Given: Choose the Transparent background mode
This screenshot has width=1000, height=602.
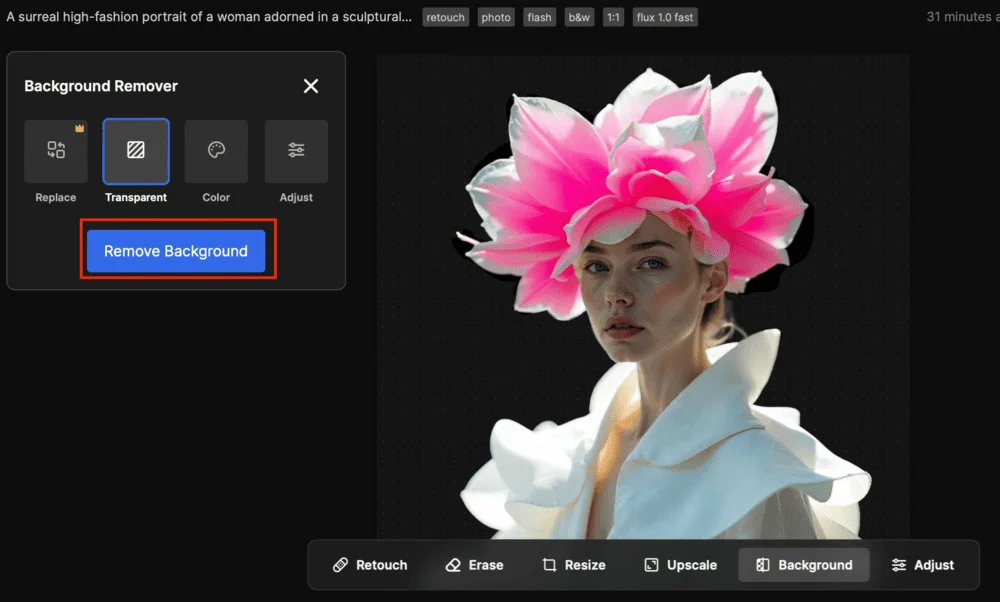Looking at the screenshot, I should pos(136,151).
